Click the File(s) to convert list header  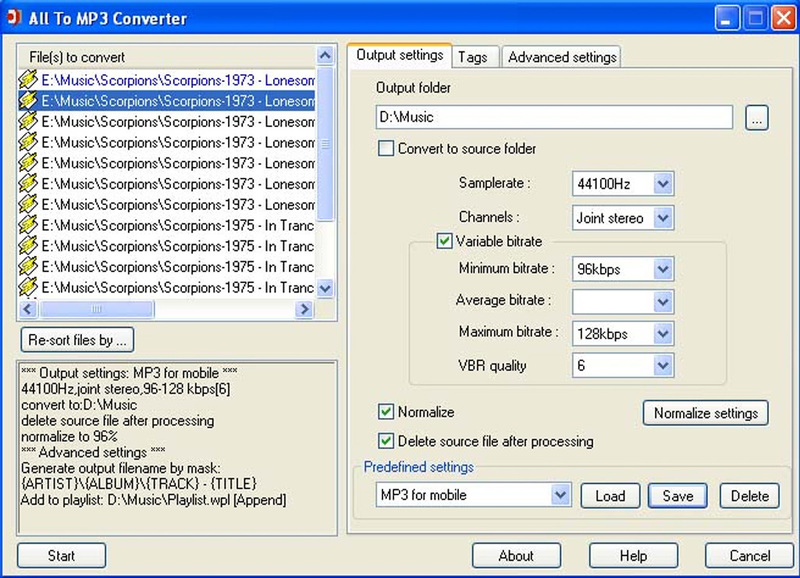167,57
